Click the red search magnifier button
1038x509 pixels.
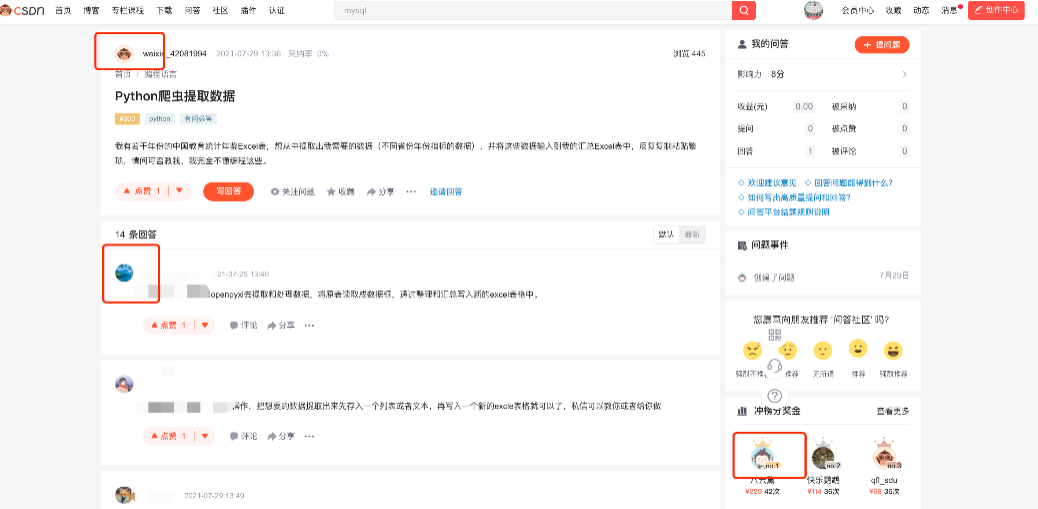(743, 10)
